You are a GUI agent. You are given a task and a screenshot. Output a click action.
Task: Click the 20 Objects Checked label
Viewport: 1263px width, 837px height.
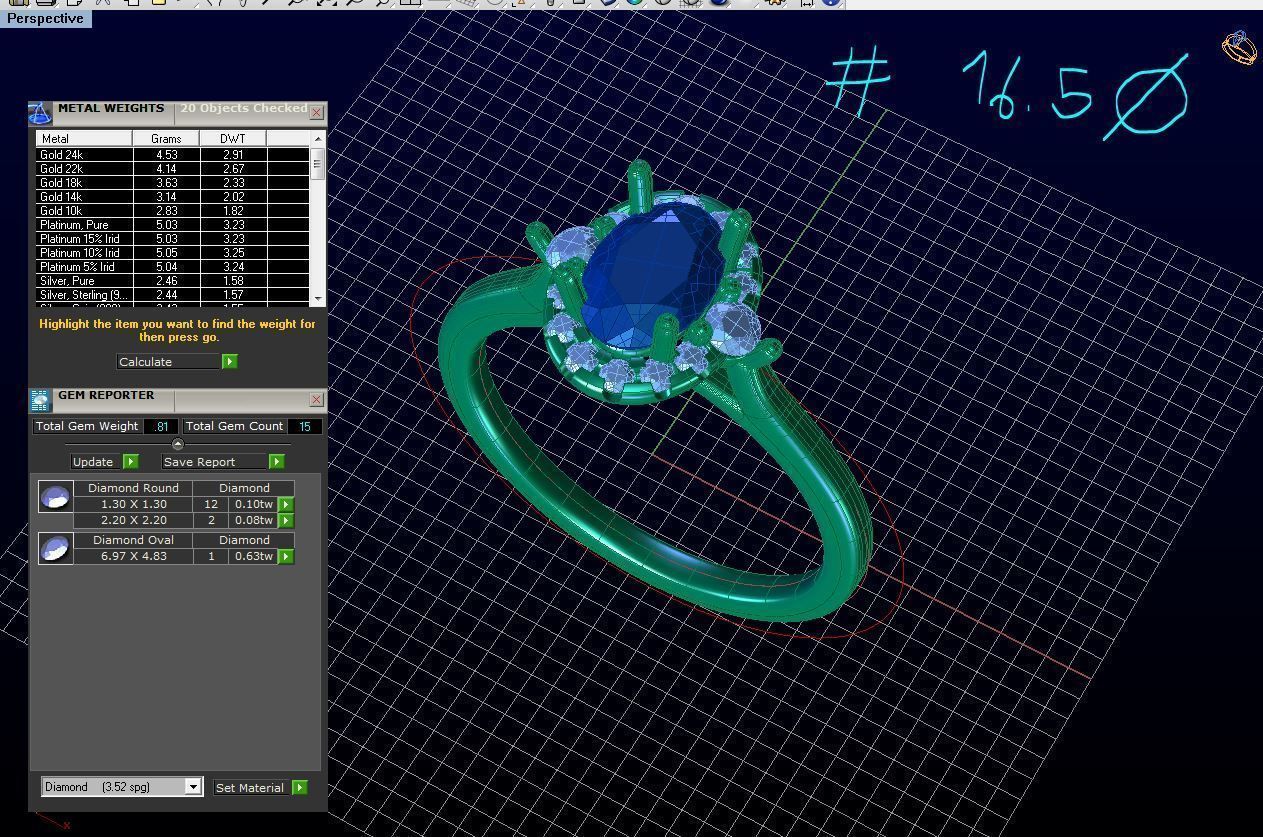243,108
